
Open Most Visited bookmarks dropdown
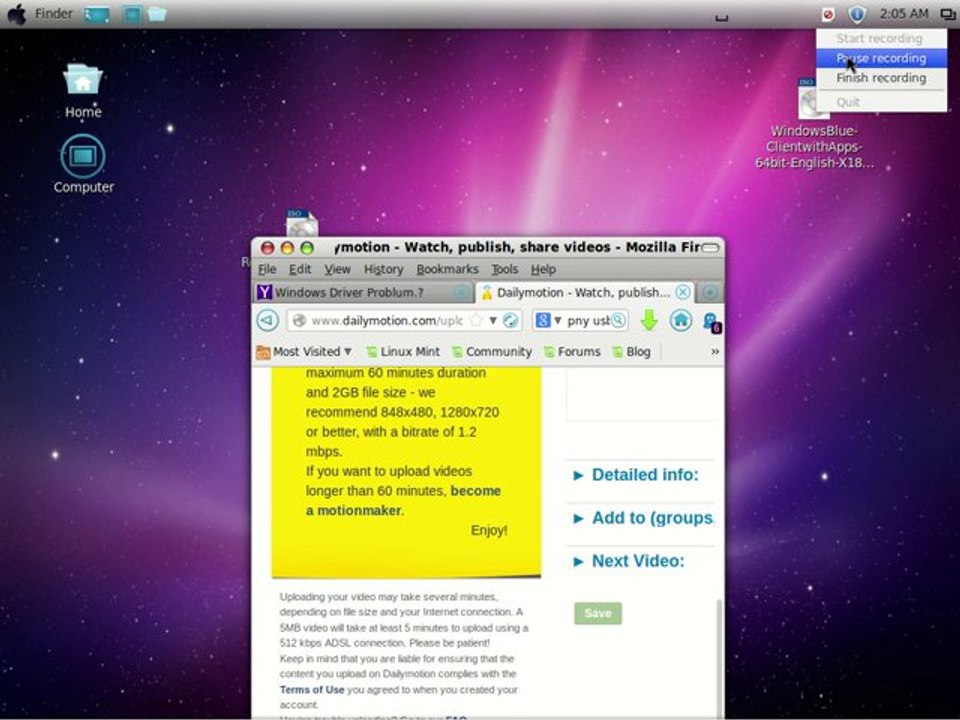304,351
